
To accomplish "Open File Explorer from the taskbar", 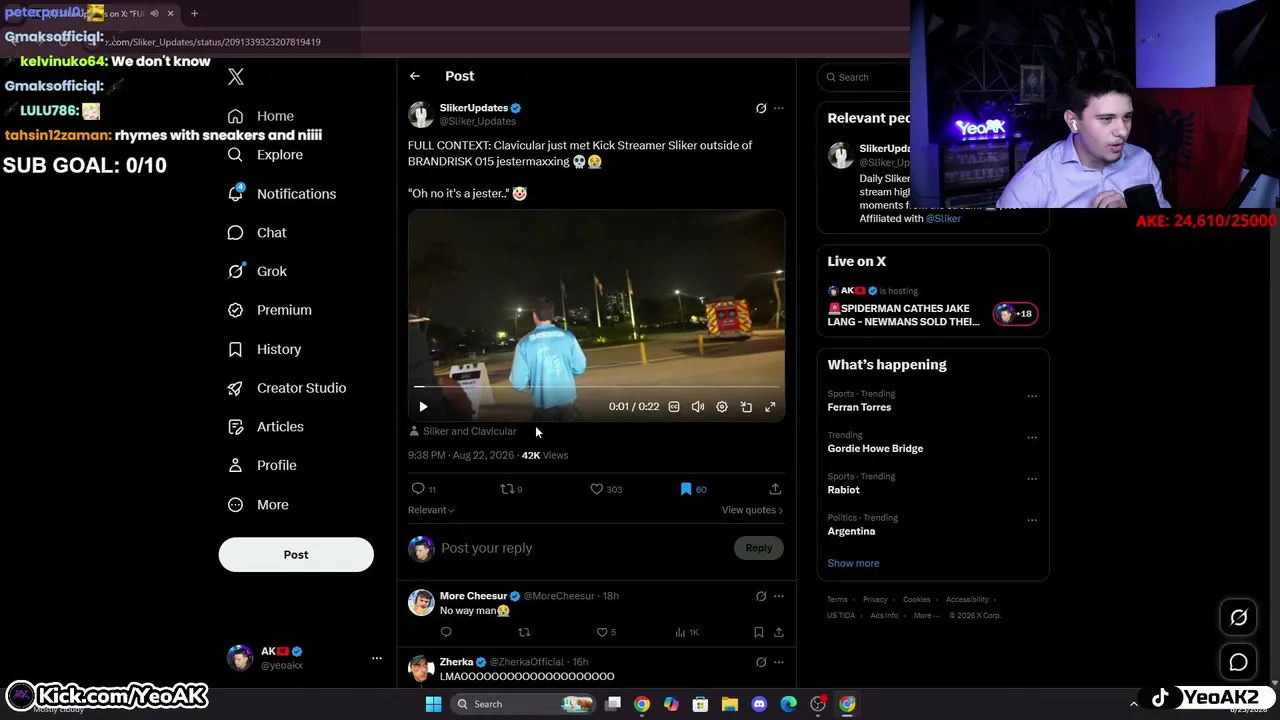I will pos(730,704).
